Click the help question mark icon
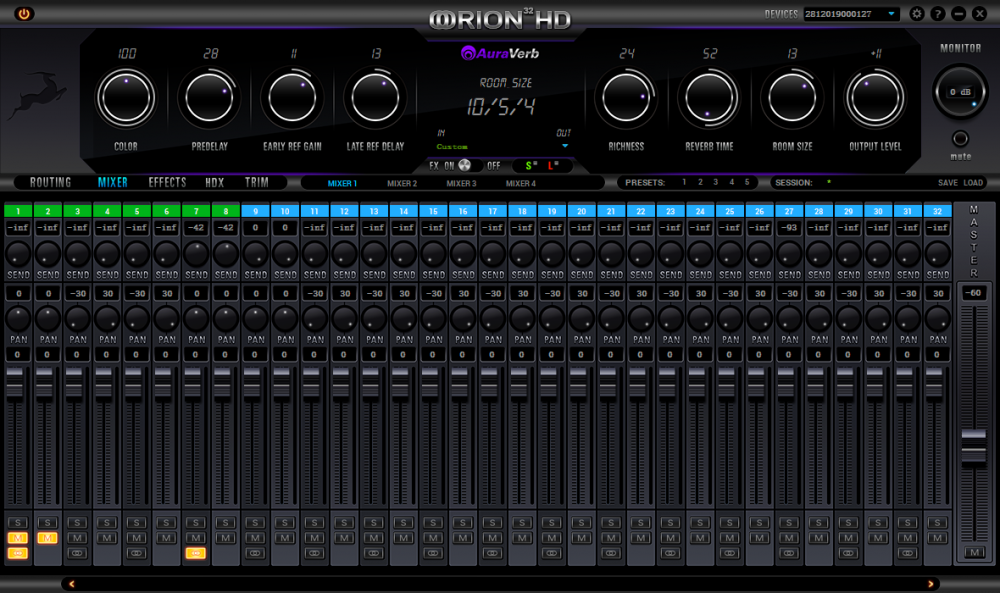This screenshot has width=1000, height=593. coord(937,14)
